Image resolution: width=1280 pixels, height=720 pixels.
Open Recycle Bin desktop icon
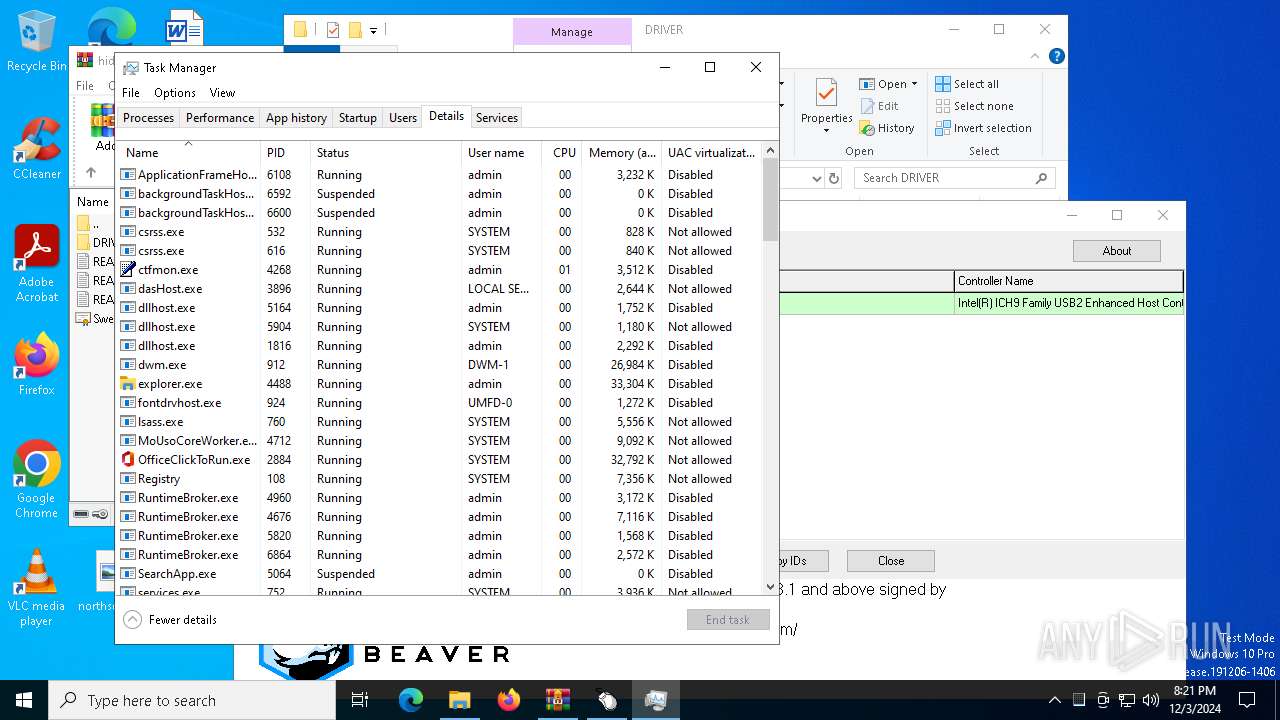(x=36, y=42)
